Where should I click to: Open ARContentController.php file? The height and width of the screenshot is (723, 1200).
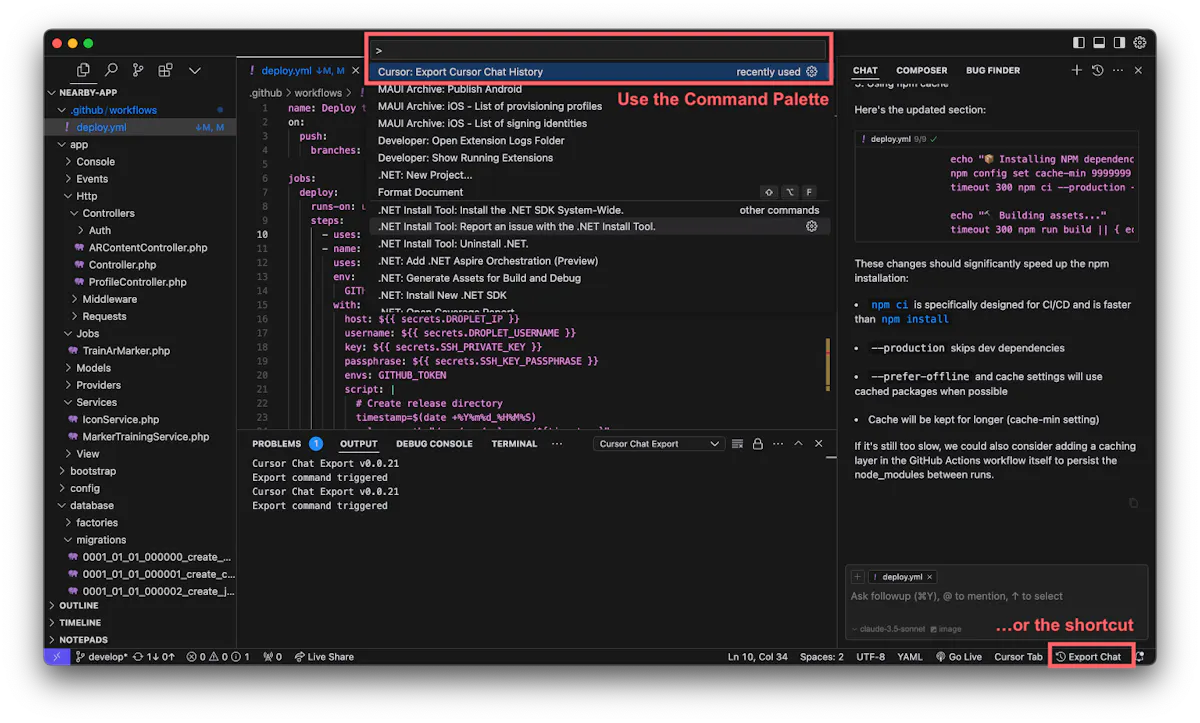point(148,248)
